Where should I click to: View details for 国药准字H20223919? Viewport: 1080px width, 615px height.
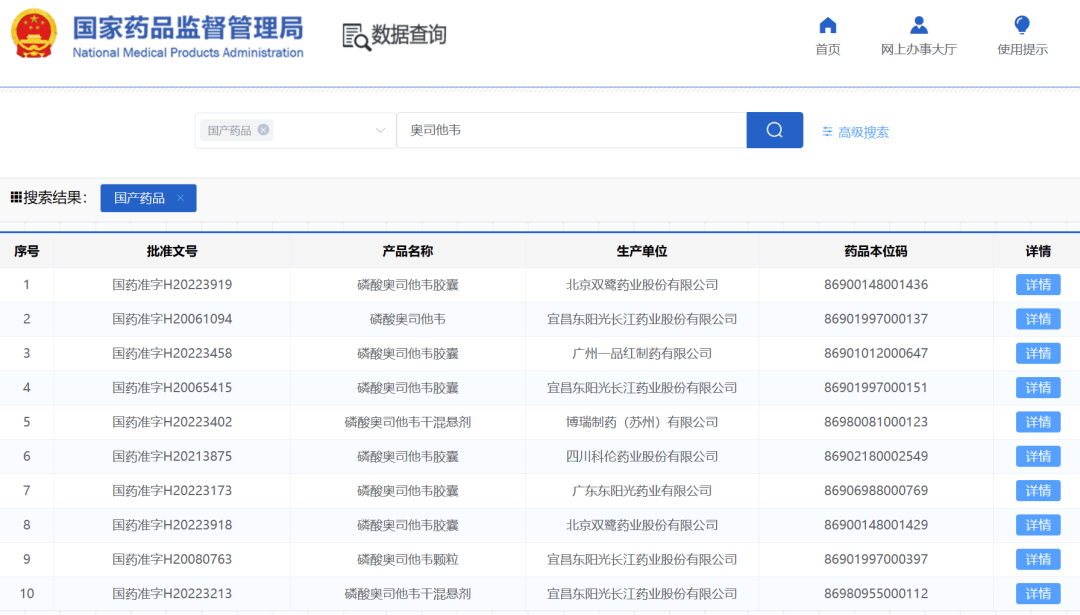(x=1038, y=284)
